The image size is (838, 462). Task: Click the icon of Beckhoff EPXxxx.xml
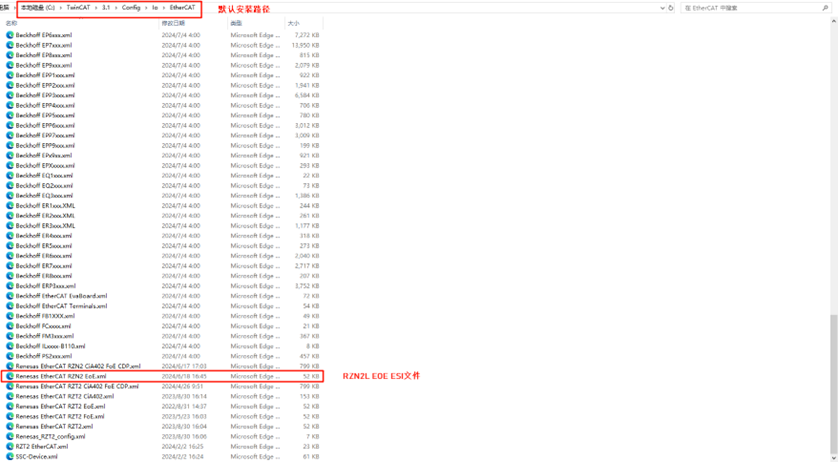coord(10,165)
